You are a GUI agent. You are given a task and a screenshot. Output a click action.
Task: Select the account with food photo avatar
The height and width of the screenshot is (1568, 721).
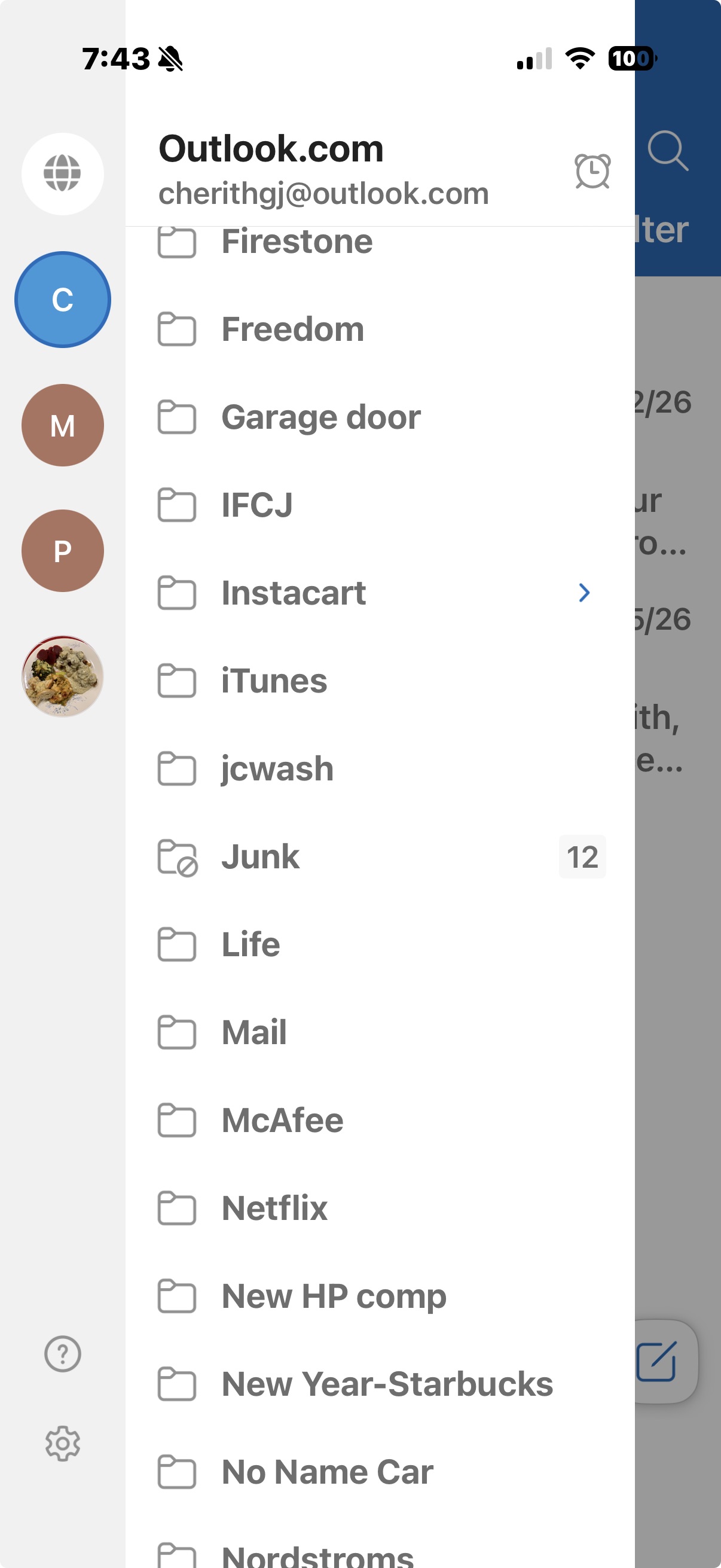pyautogui.click(x=63, y=676)
